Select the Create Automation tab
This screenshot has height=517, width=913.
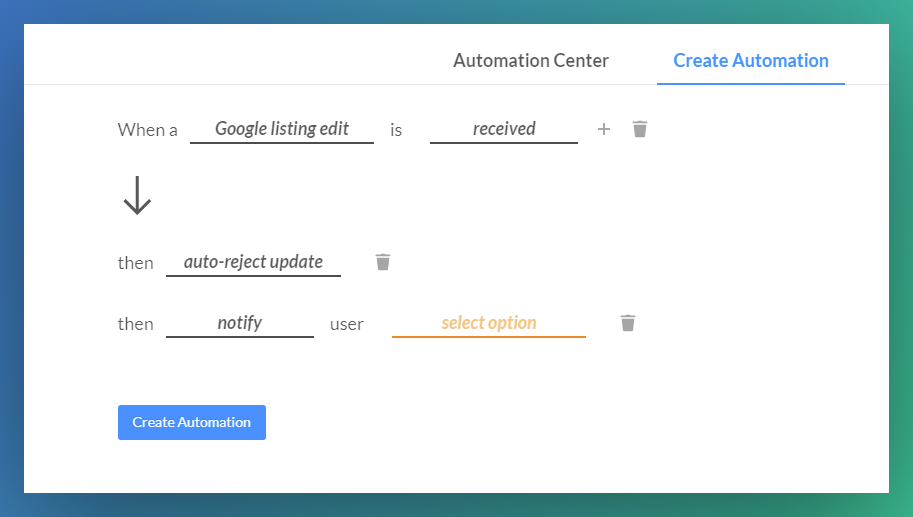click(751, 61)
